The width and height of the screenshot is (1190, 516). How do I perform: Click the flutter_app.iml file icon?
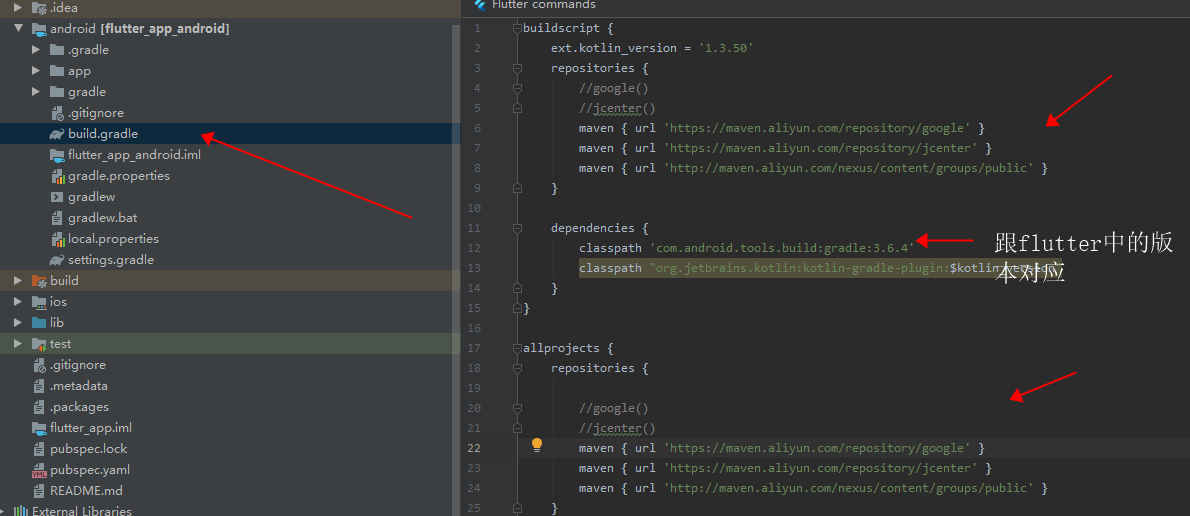(x=39, y=428)
